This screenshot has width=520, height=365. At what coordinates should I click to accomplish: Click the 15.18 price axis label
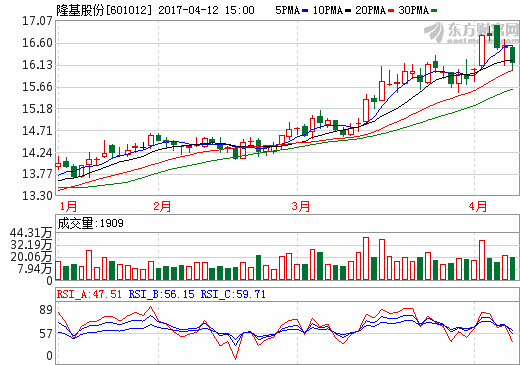coord(37,109)
